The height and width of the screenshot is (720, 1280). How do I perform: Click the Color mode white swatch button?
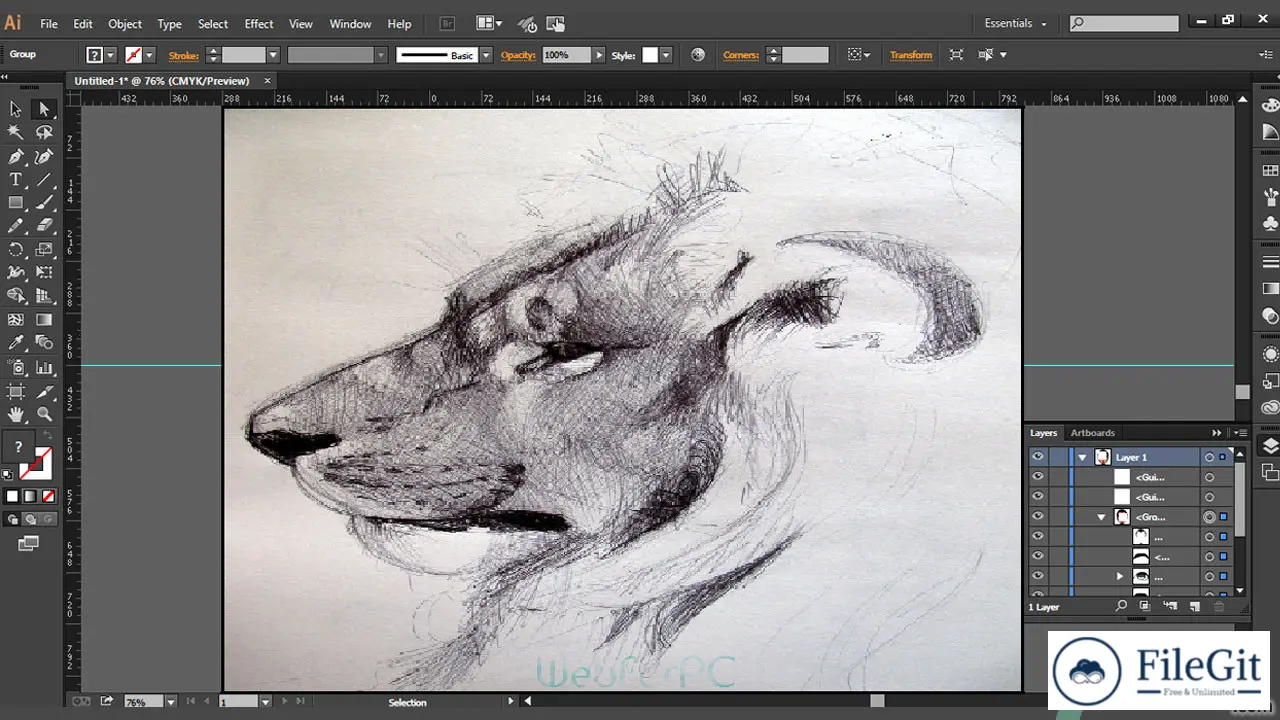click(12, 496)
